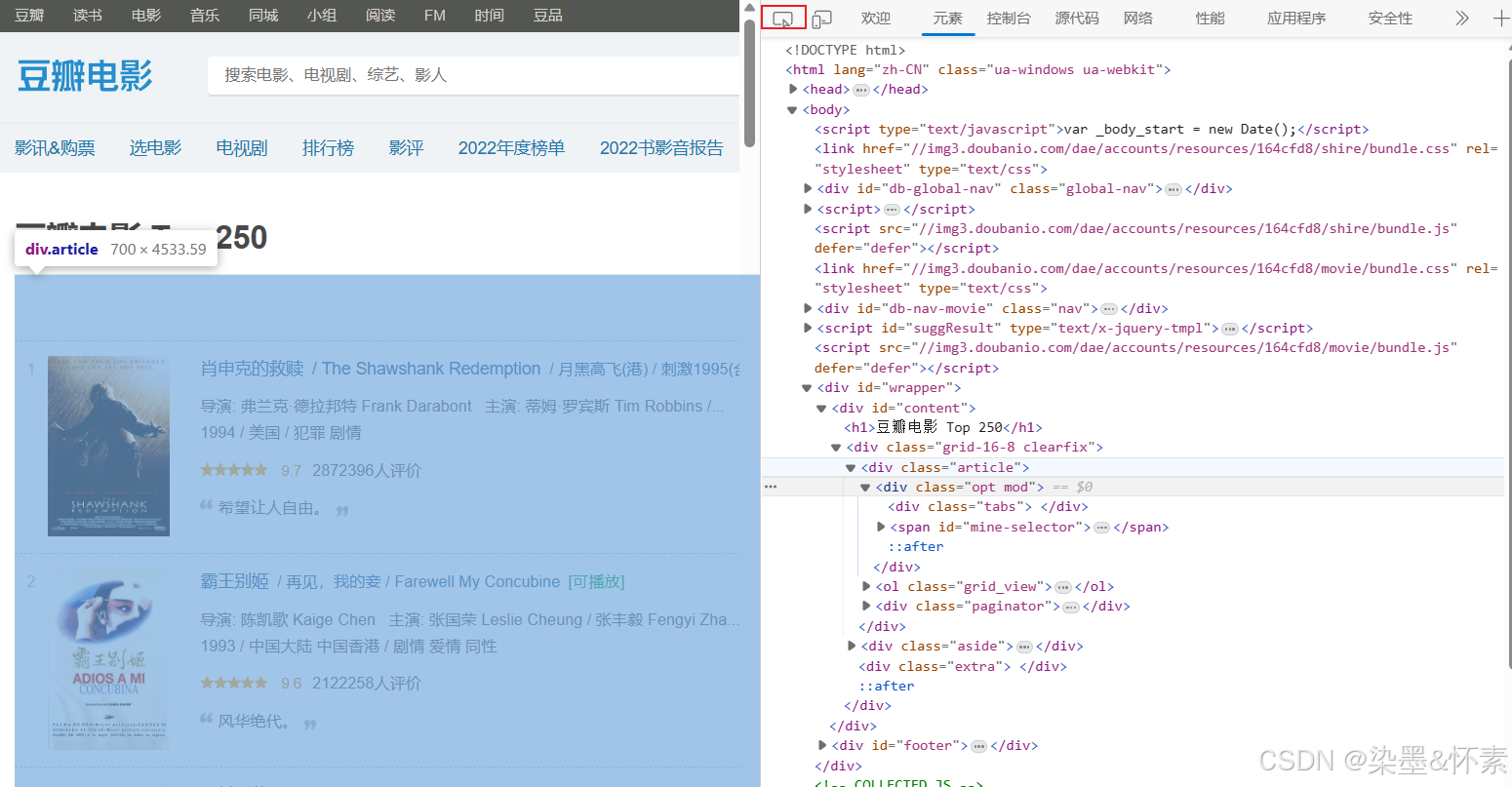The height and width of the screenshot is (787, 1512).
Task: Open 时间 in the top navigation
Action: [x=490, y=16]
